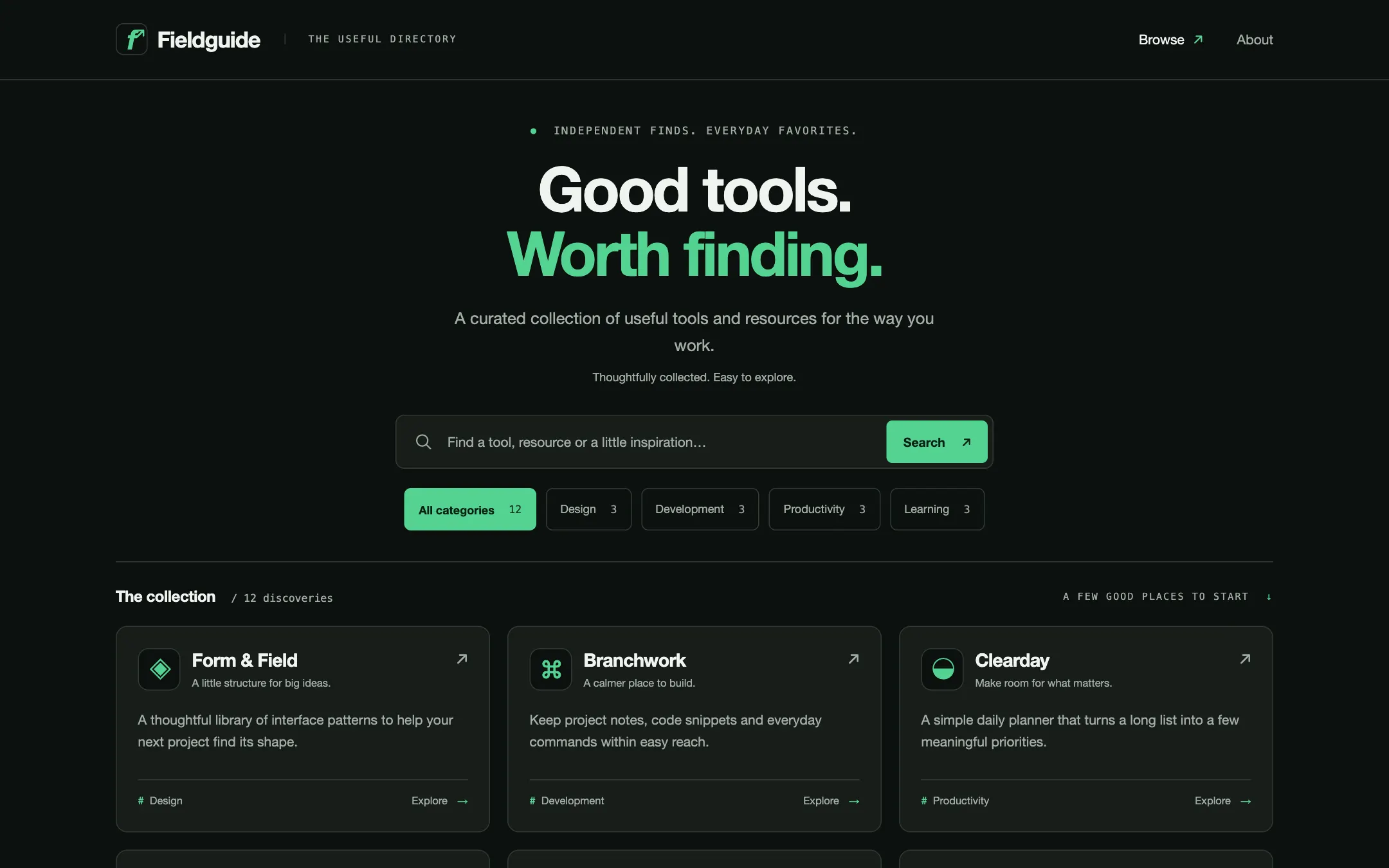
Task: Click Explore on the Clearday card
Action: (x=1223, y=800)
